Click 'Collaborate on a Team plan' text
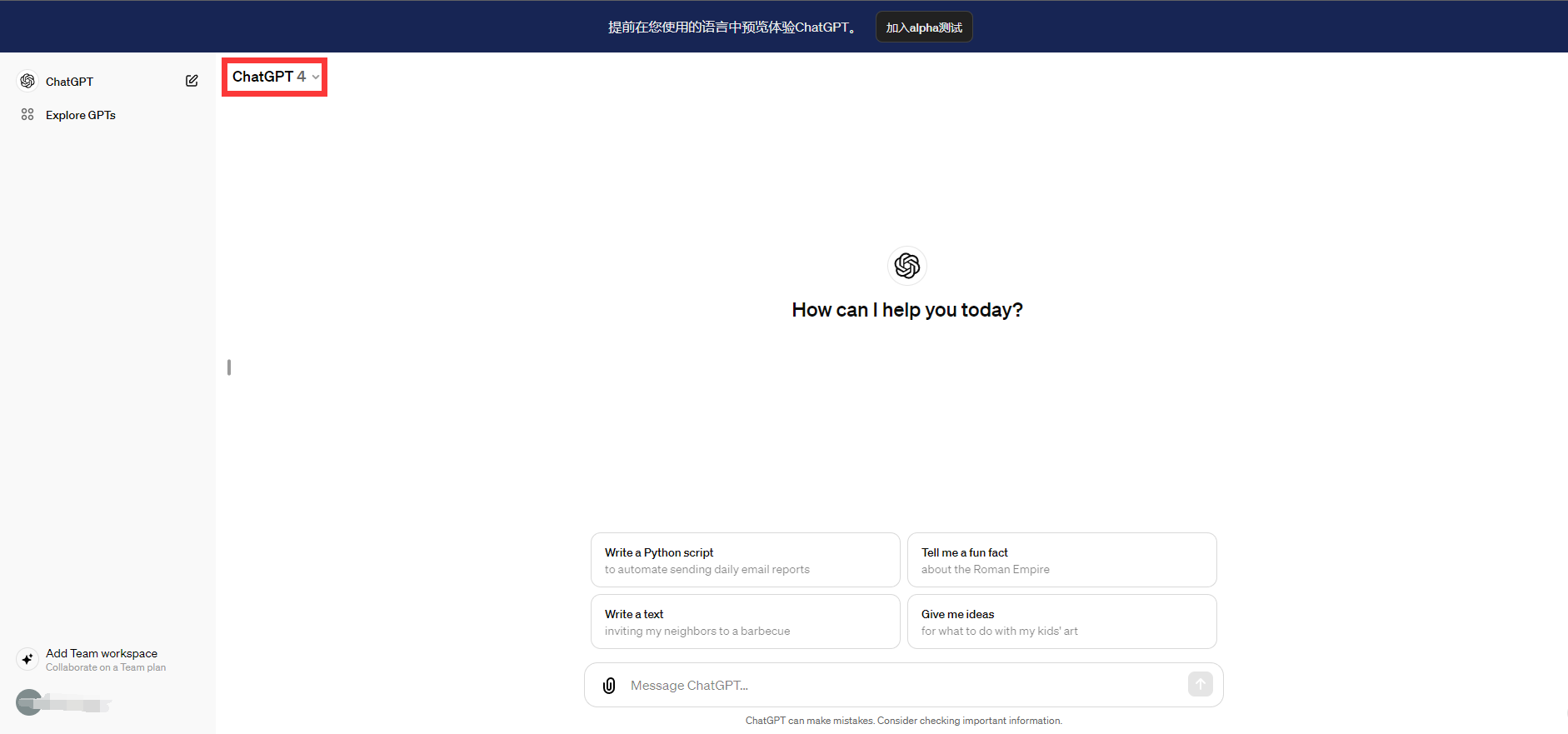This screenshot has width=1568, height=734. click(x=106, y=667)
